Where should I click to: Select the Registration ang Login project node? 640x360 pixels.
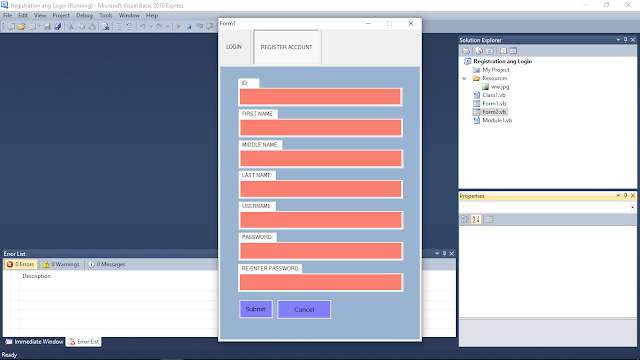(x=502, y=61)
